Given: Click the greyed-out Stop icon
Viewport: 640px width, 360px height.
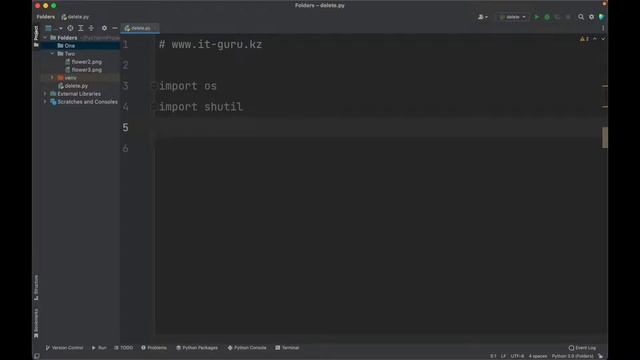Looking at the screenshot, I should [568, 17].
